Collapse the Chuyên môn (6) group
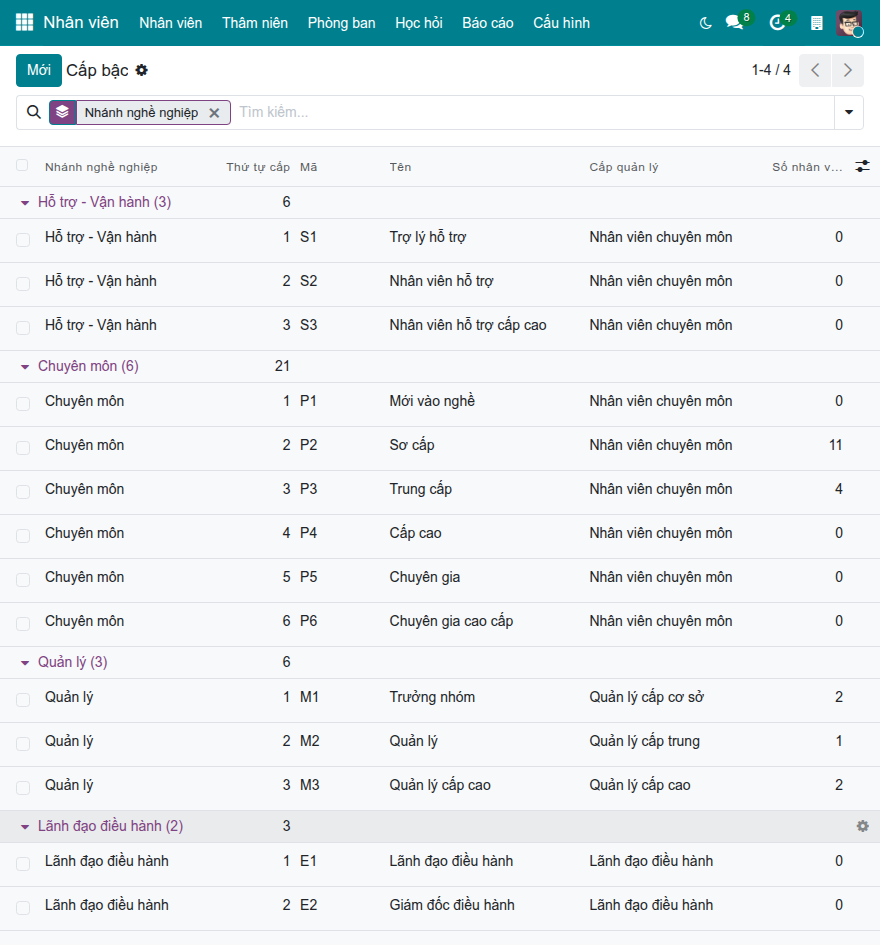880x945 pixels. (x=25, y=366)
